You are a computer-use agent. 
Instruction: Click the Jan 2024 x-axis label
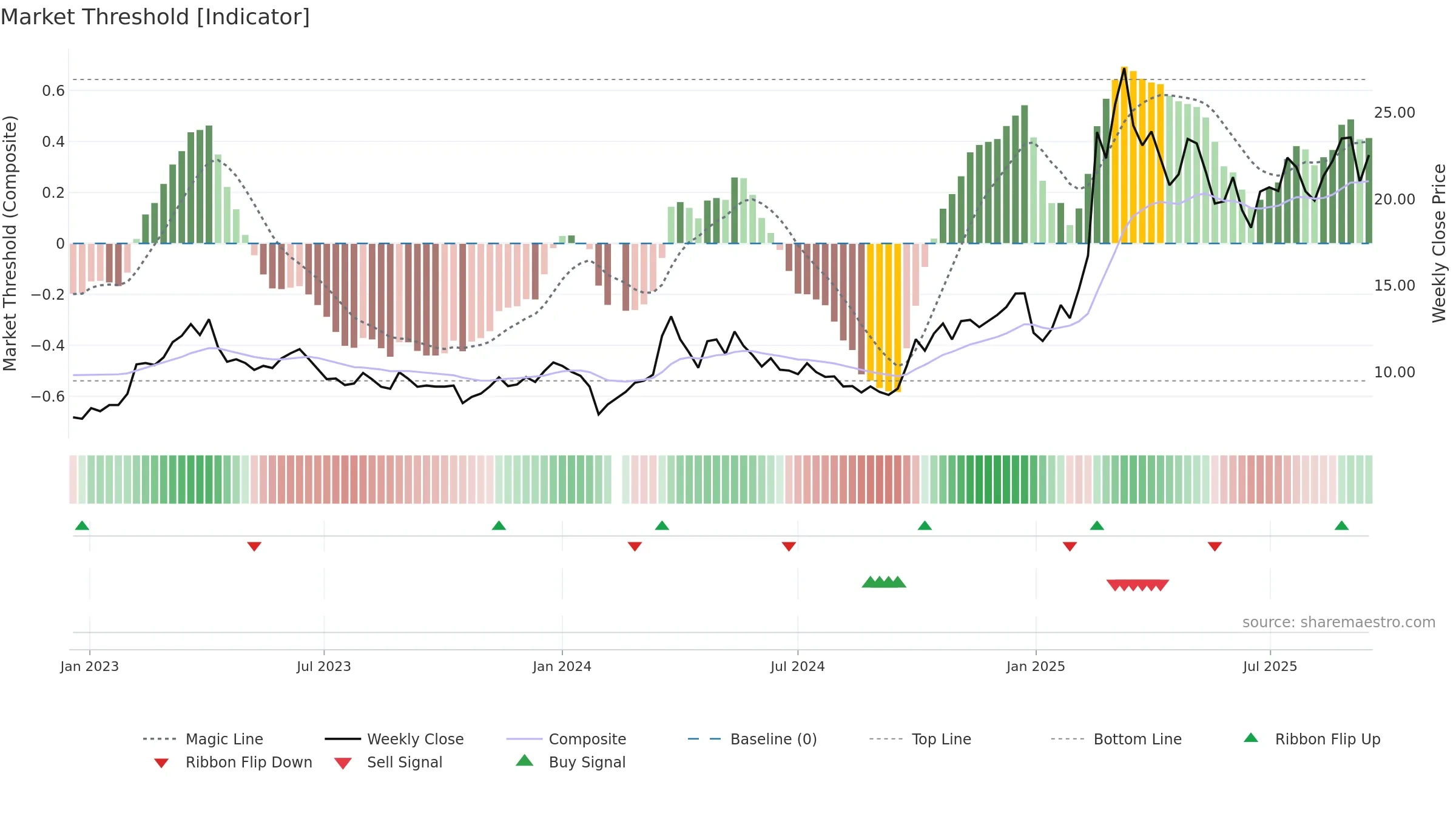click(x=562, y=666)
